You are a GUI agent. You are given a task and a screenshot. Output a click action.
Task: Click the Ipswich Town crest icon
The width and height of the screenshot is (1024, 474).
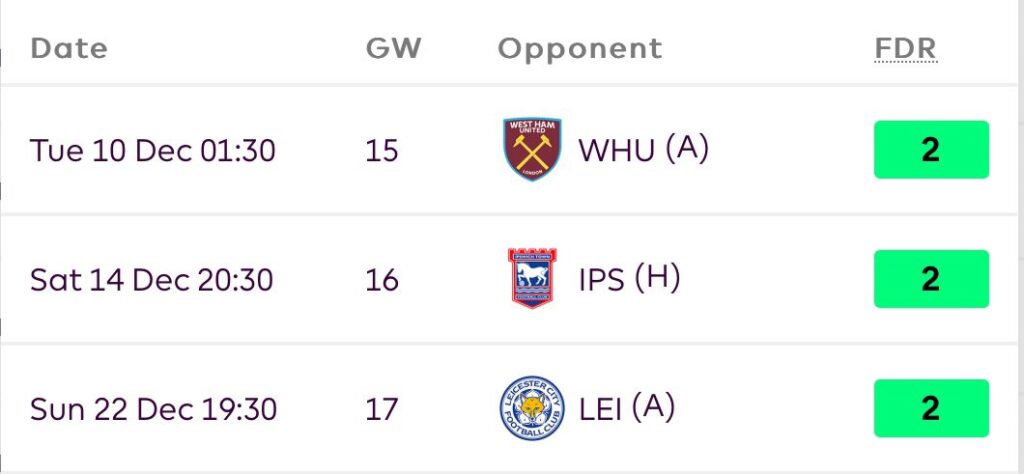click(532, 279)
